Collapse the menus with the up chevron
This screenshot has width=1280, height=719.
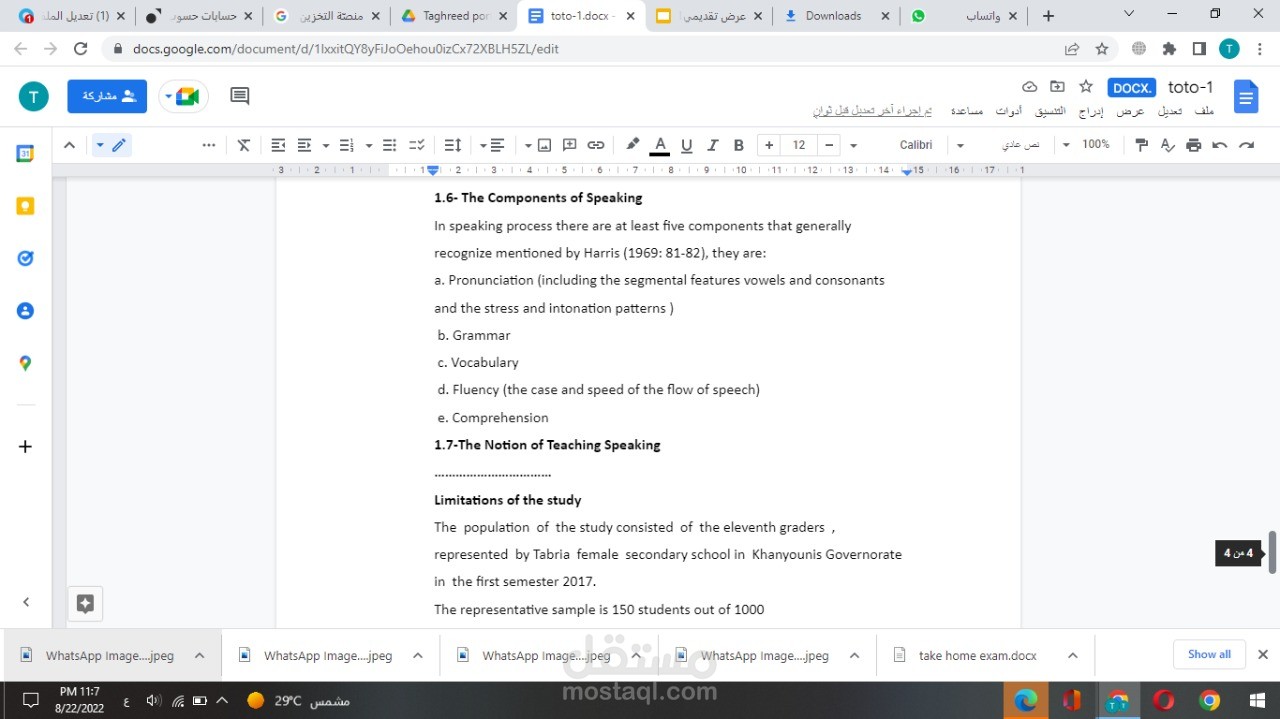(69, 145)
